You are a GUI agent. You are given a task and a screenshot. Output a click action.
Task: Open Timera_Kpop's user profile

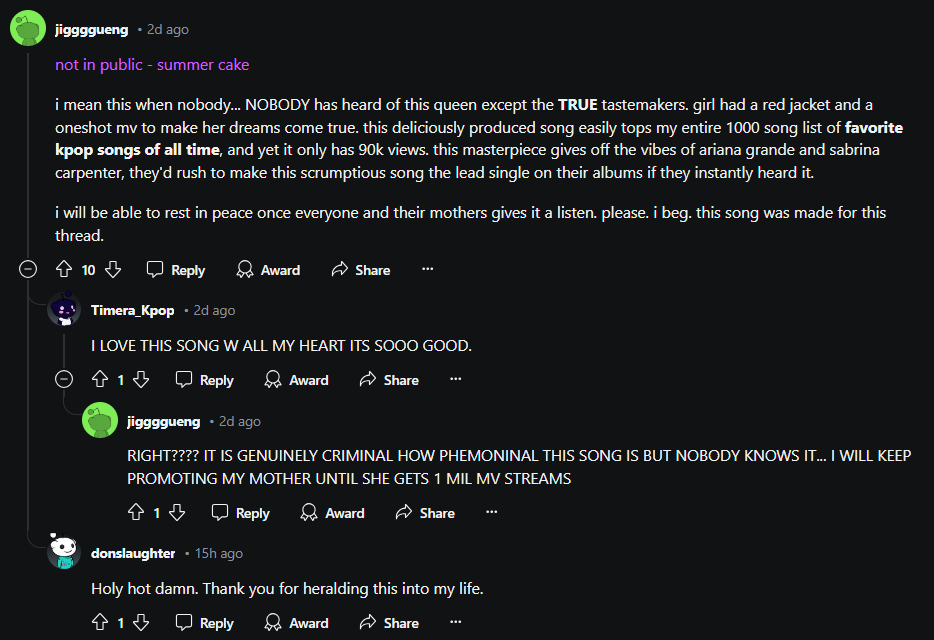click(132, 311)
